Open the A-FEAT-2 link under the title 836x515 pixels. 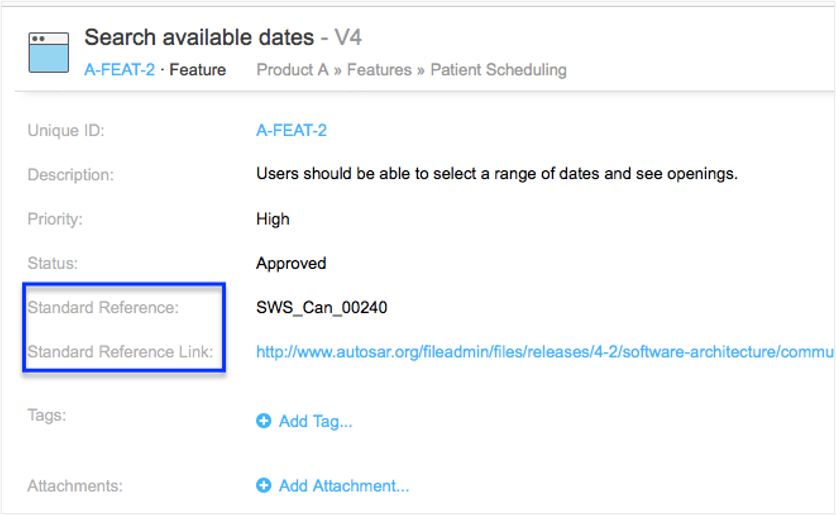pyautogui.click(x=119, y=70)
